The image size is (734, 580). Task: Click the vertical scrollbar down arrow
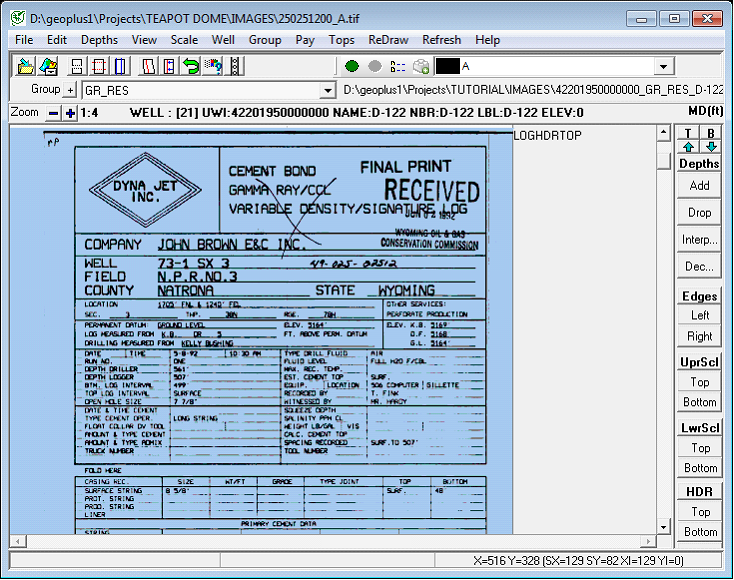tap(662, 526)
